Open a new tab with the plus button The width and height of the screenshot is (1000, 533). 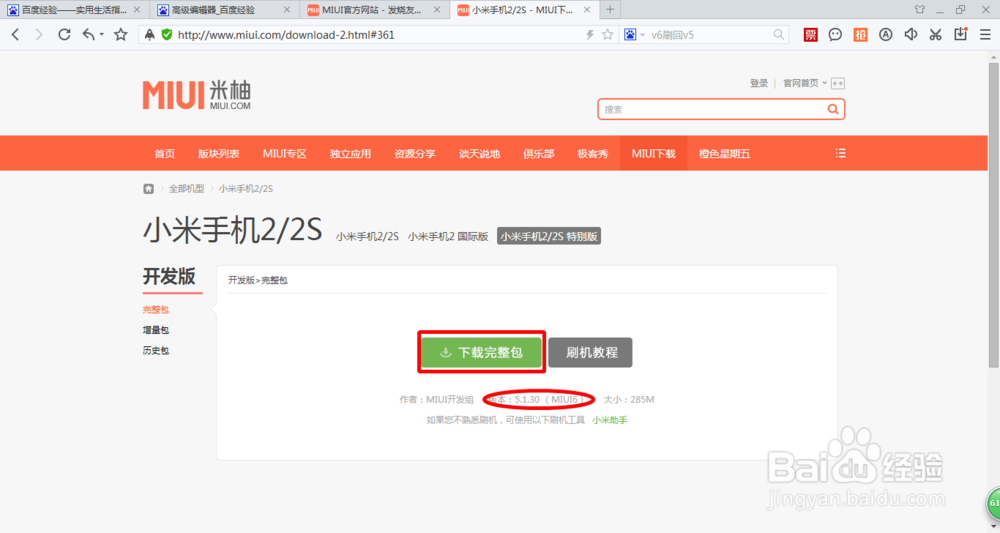pyautogui.click(x=610, y=10)
